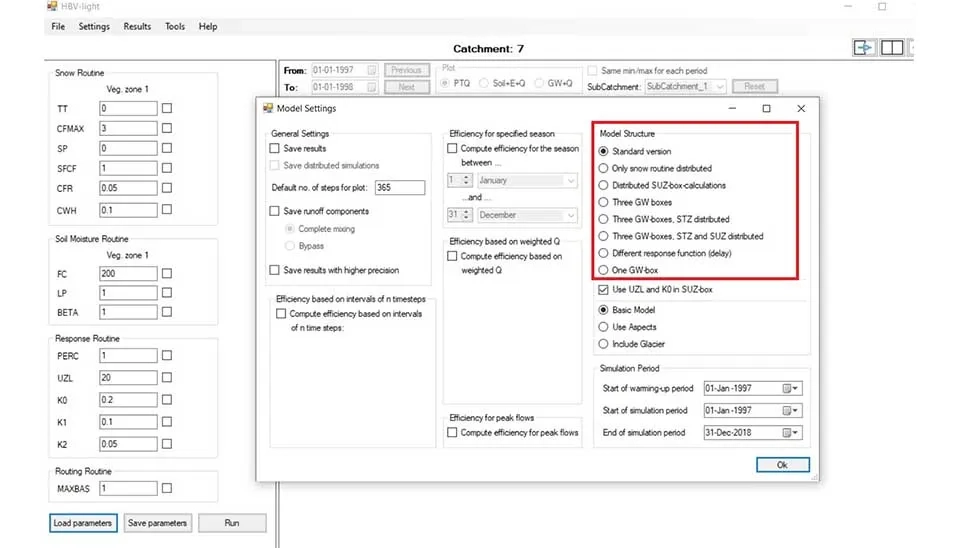Enable the Save results checkbox

pyautogui.click(x=275, y=148)
